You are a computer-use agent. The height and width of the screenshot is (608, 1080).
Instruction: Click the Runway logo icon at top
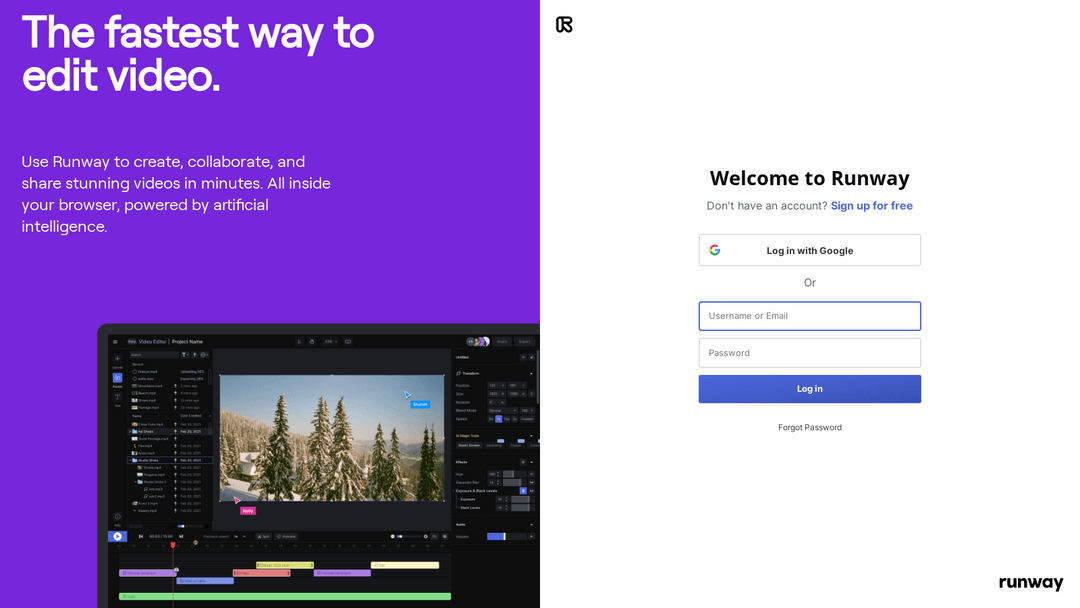tap(564, 25)
